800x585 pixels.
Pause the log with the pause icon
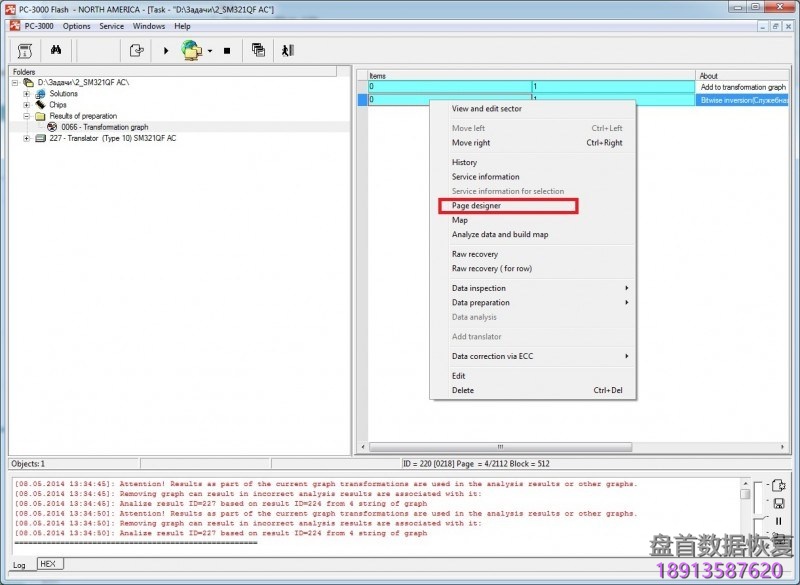coord(778,521)
